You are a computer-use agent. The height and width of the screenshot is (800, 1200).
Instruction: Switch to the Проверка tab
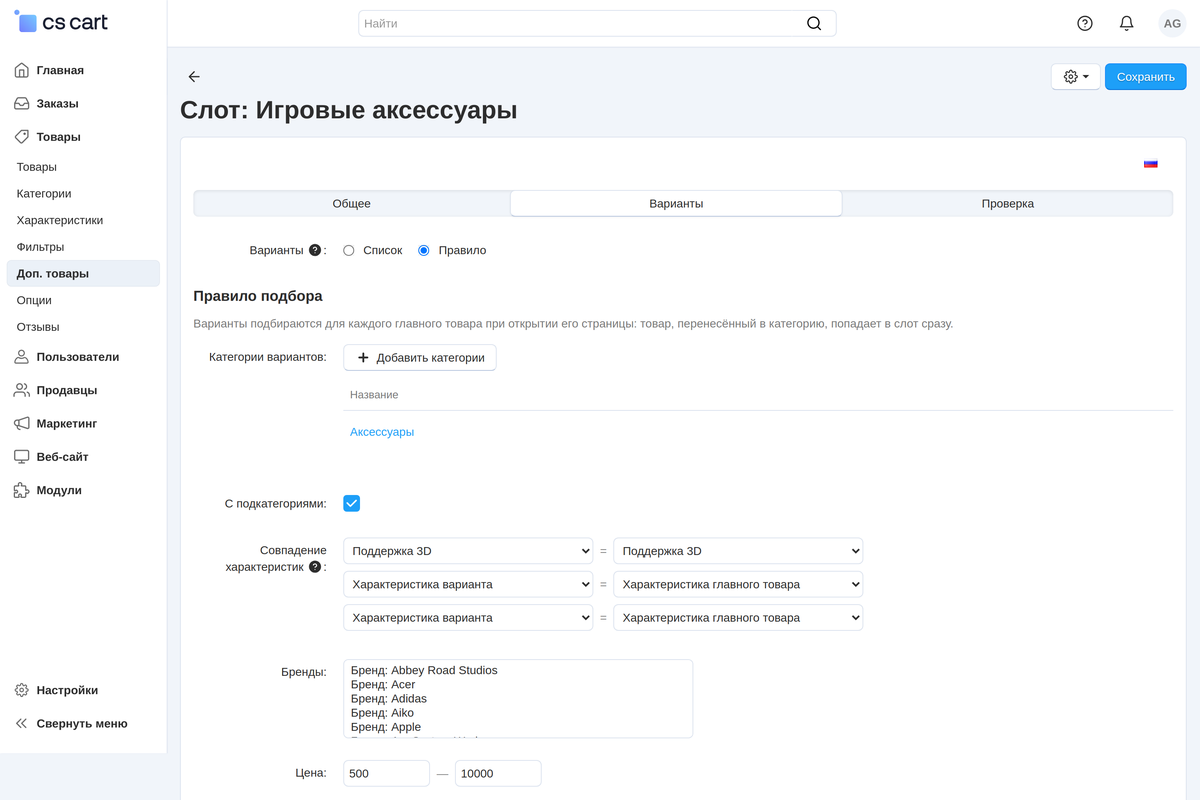point(1007,203)
